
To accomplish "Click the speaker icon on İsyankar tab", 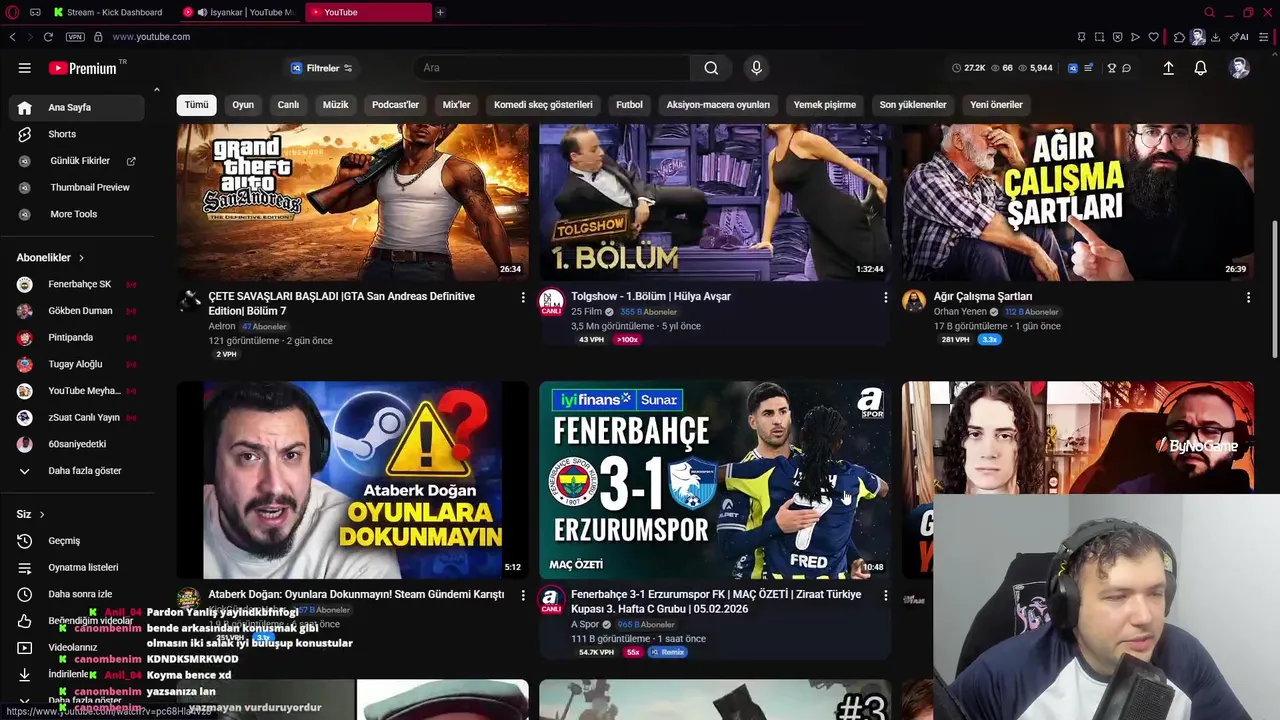I will click(202, 12).
